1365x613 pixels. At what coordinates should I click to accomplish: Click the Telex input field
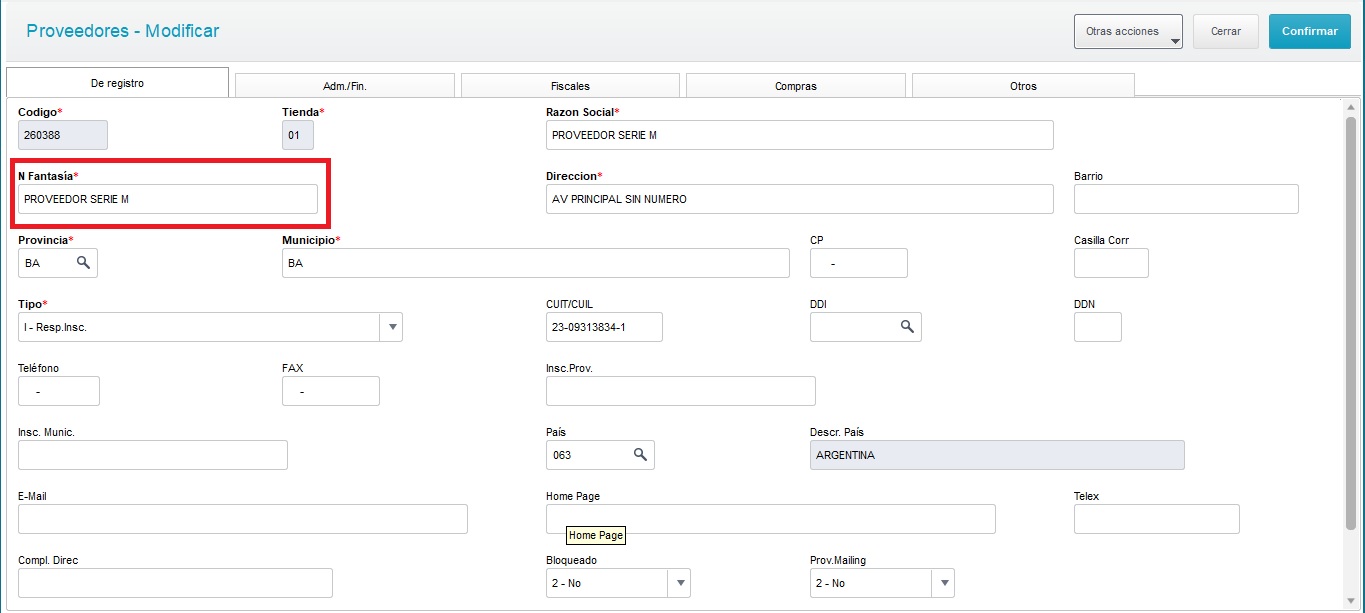click(1157, 519)
